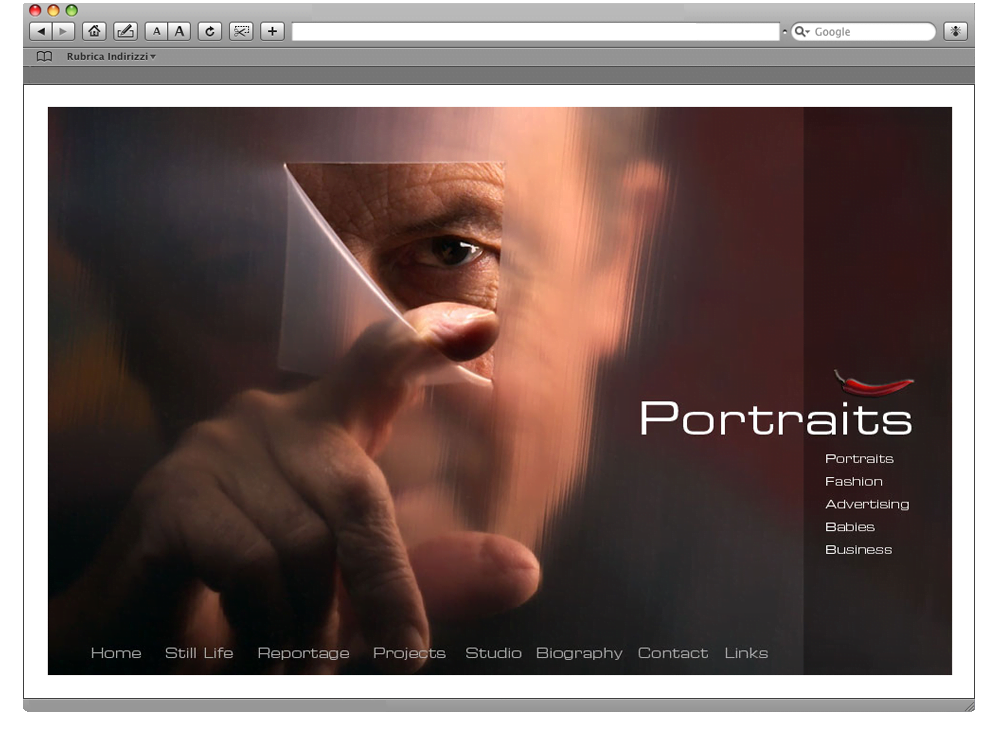
Task: Select the Fashion category link
Action: click(x=854, y=481)
